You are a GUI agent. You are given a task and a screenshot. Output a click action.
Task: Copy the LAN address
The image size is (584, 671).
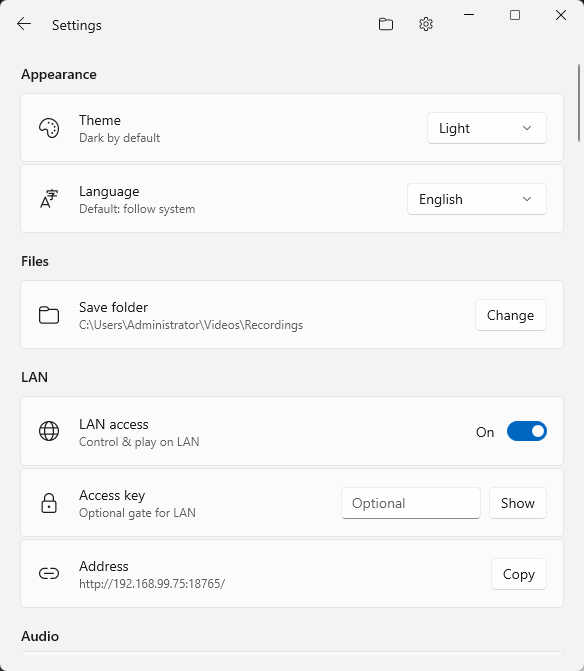tap(519, 574)
